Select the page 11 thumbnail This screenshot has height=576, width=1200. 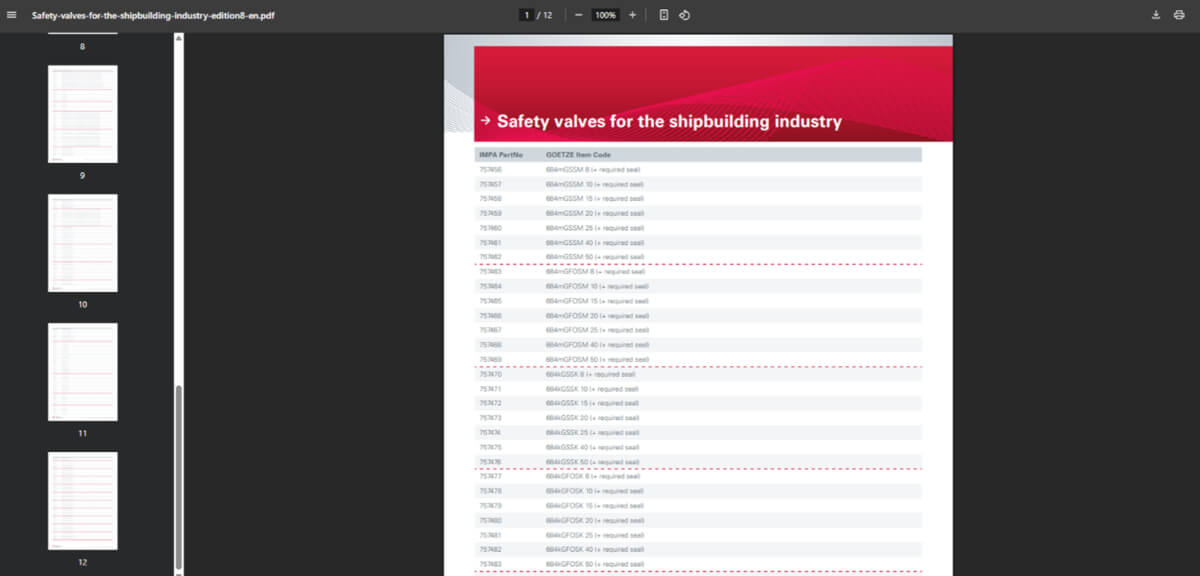click(83, 371)
